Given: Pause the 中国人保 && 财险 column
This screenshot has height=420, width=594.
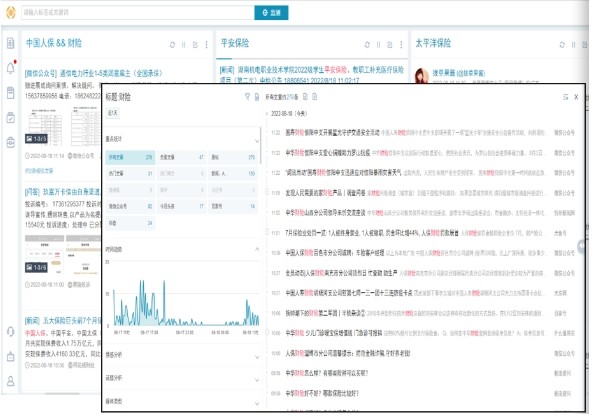Looking at the screenshot, I should tap(184, 45).
